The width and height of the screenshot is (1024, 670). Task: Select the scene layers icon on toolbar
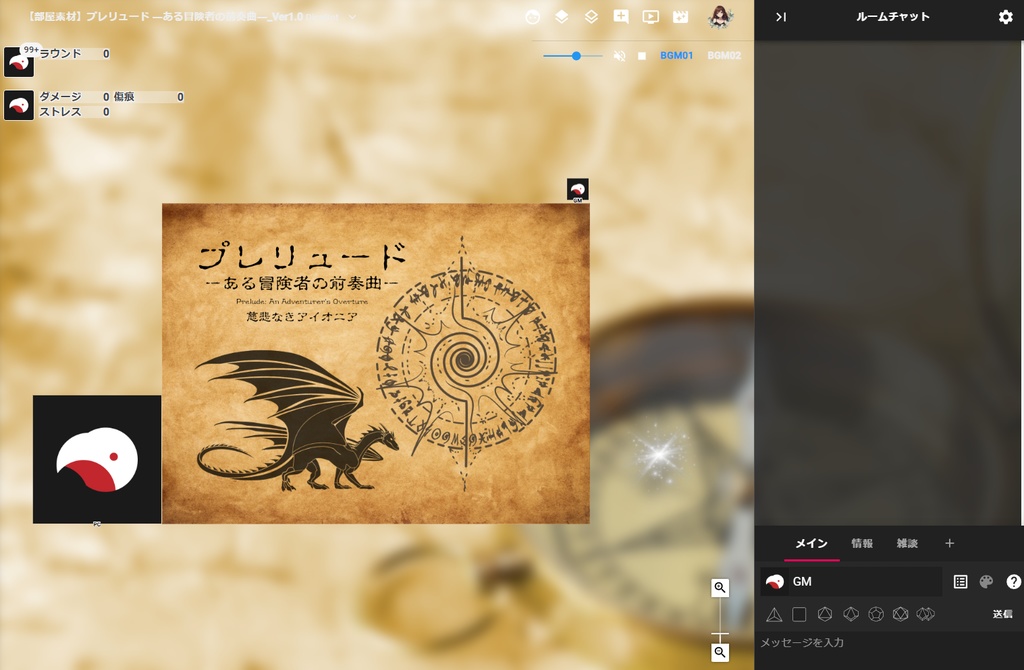point(561,16)
